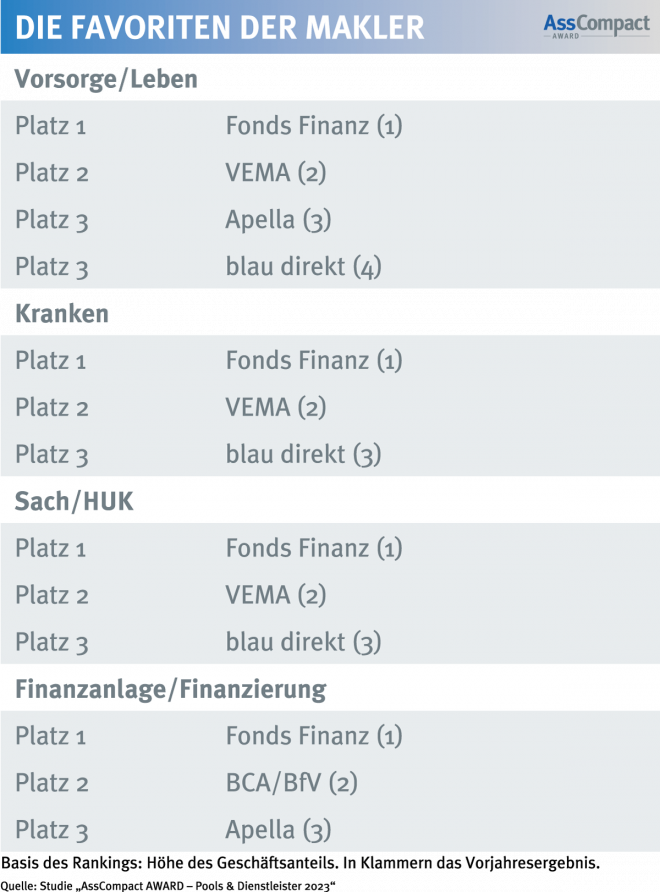Viewport: 660px width, 892px height.
Task: Select Apella (3) in Vorsorge/Leben
Action: pos(278,220)
